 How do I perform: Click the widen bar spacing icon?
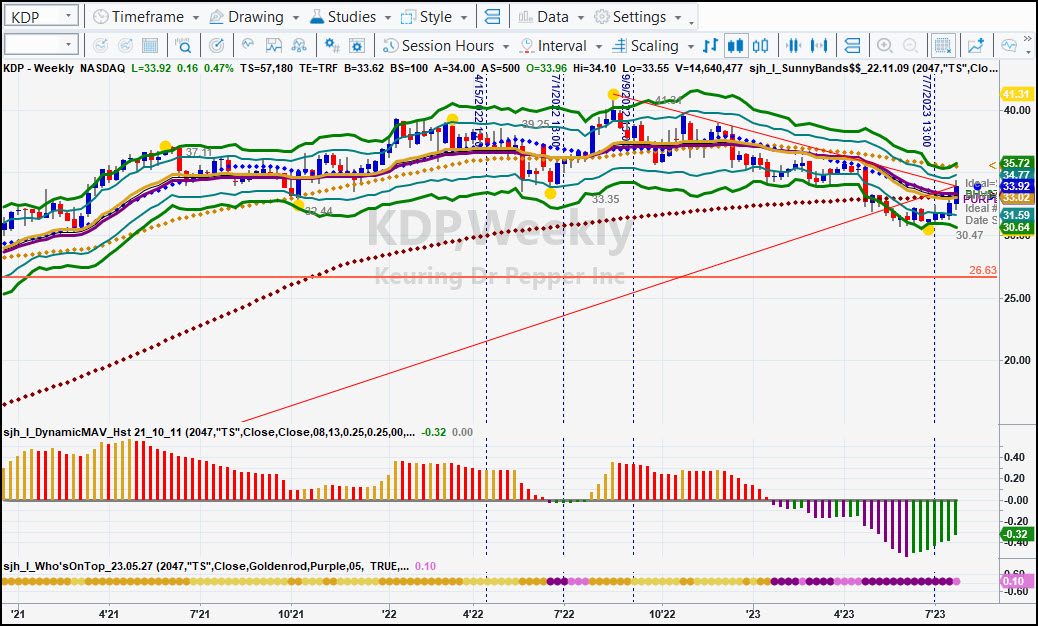pos(819,46)
